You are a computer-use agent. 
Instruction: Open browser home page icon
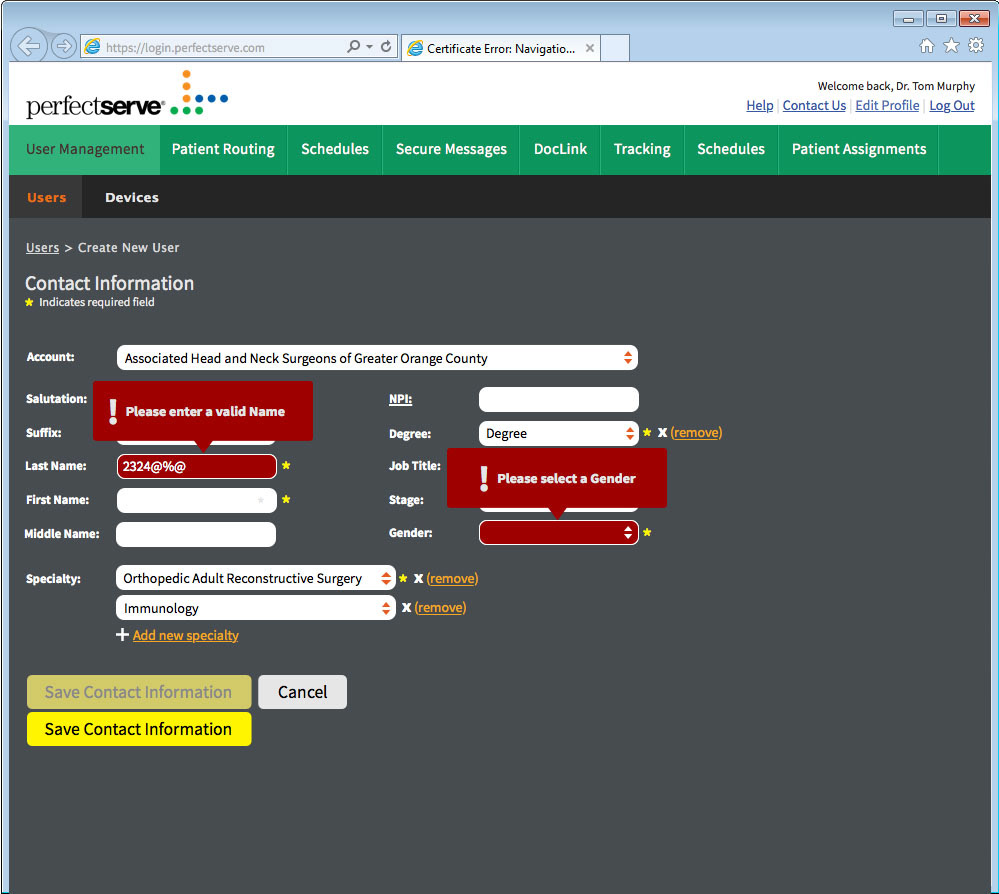(927, 45)
